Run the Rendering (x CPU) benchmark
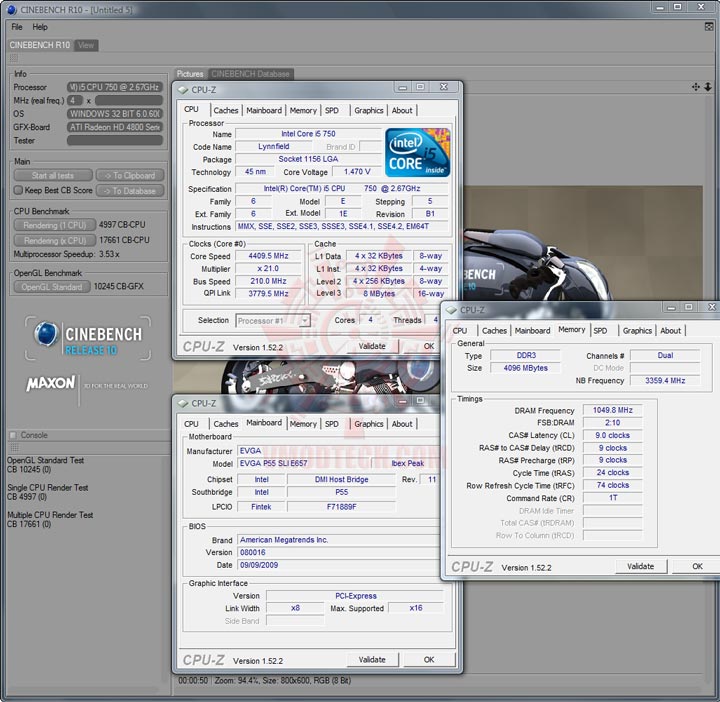 click(x=55, y=240)
